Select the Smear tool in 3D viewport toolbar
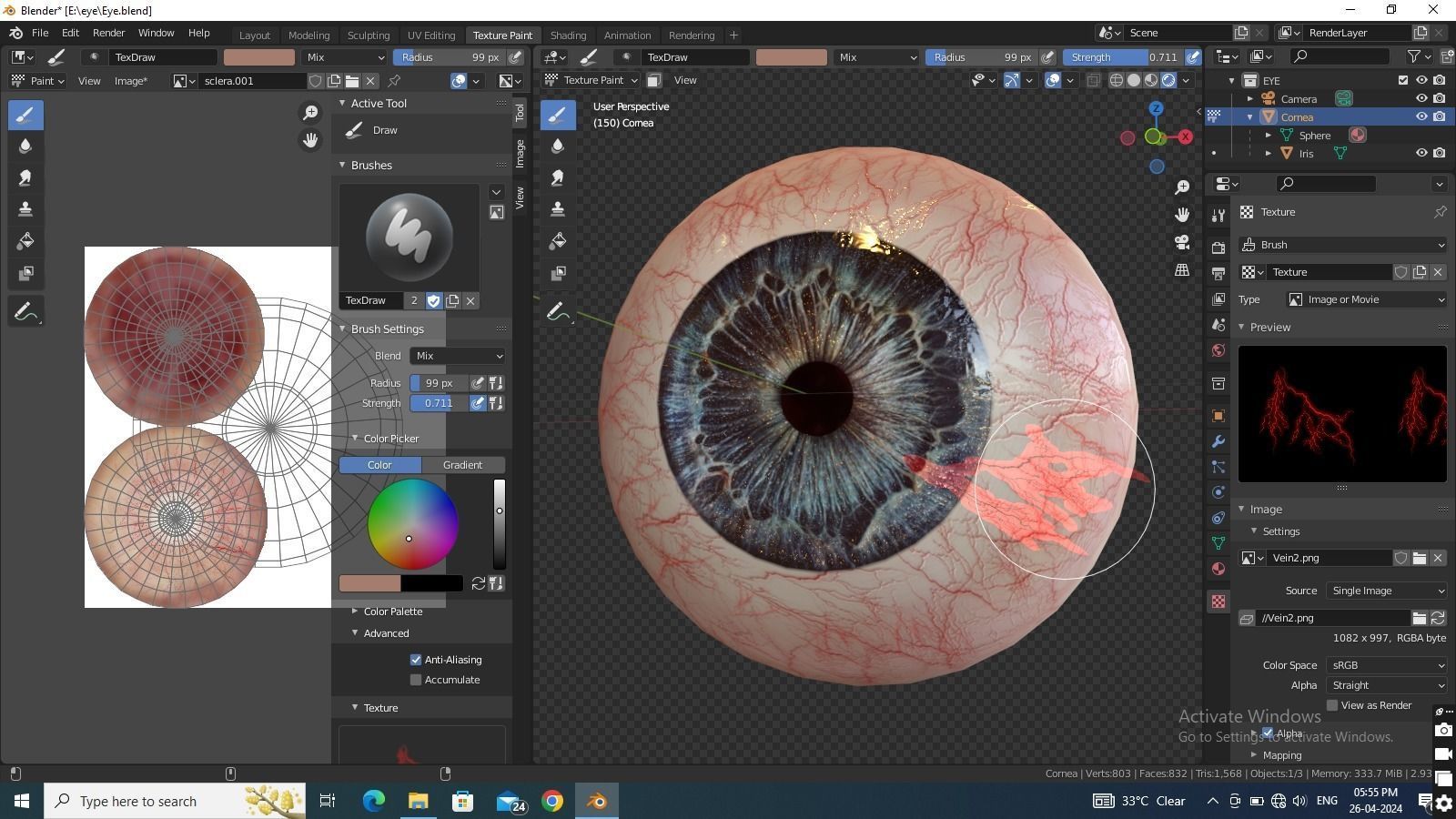The height and width of the screenshot is (819, 1456). pos(558,177)
